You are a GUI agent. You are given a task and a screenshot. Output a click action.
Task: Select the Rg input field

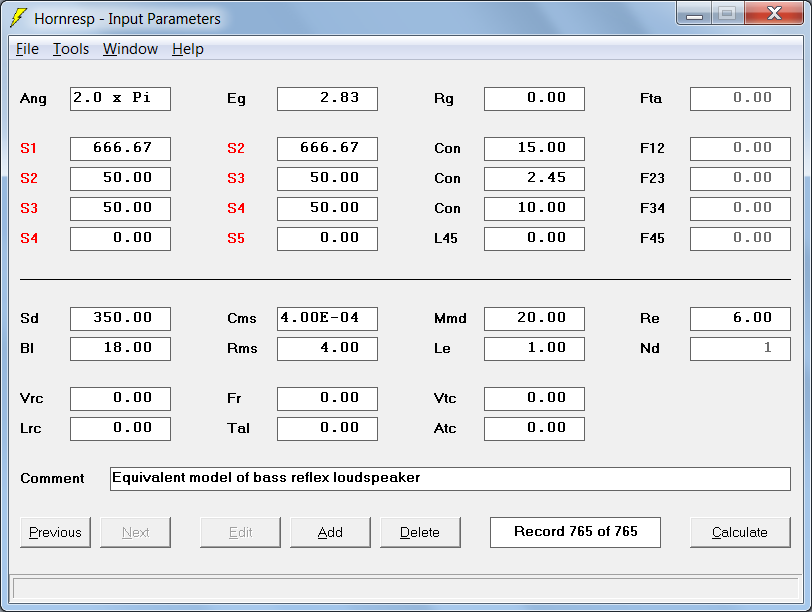tap(534, 99)
